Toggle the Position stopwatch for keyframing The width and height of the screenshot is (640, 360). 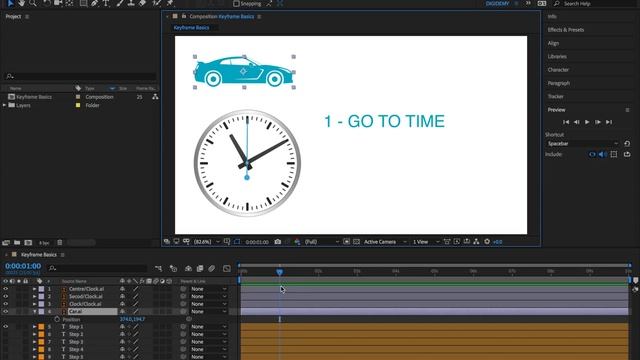[57, 319]
